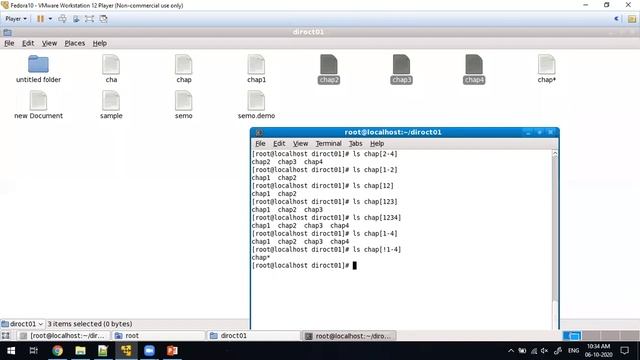Image resolution: width=640 pixels, height=360 pixels.
Task: Open PowerPoint from Windows taskbar
Action: [x=172, y=351]
